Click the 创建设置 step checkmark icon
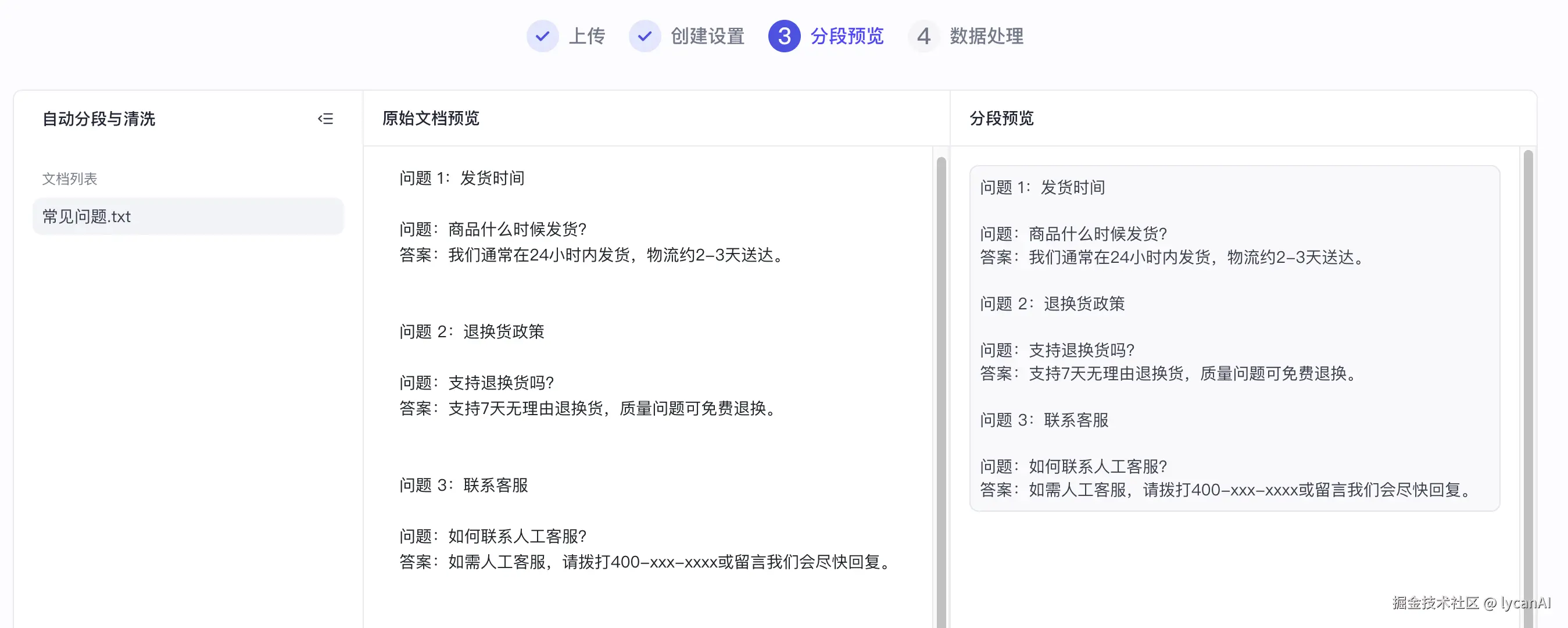The image size is (1568, 628). [644, 37]
